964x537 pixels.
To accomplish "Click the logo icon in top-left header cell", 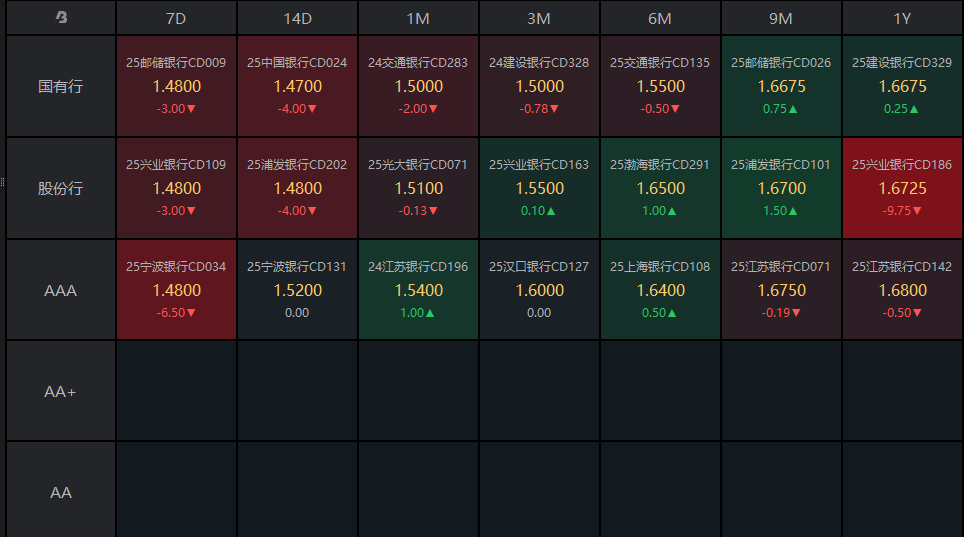I will click(x=61, y=17).
